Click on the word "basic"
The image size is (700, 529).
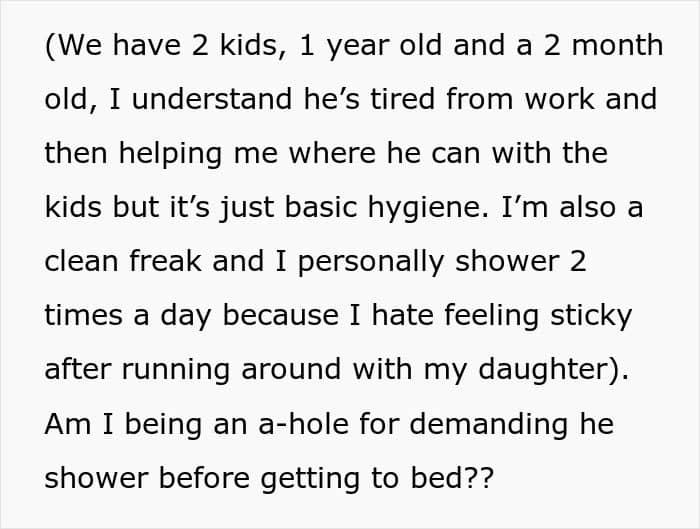(321, 207)
